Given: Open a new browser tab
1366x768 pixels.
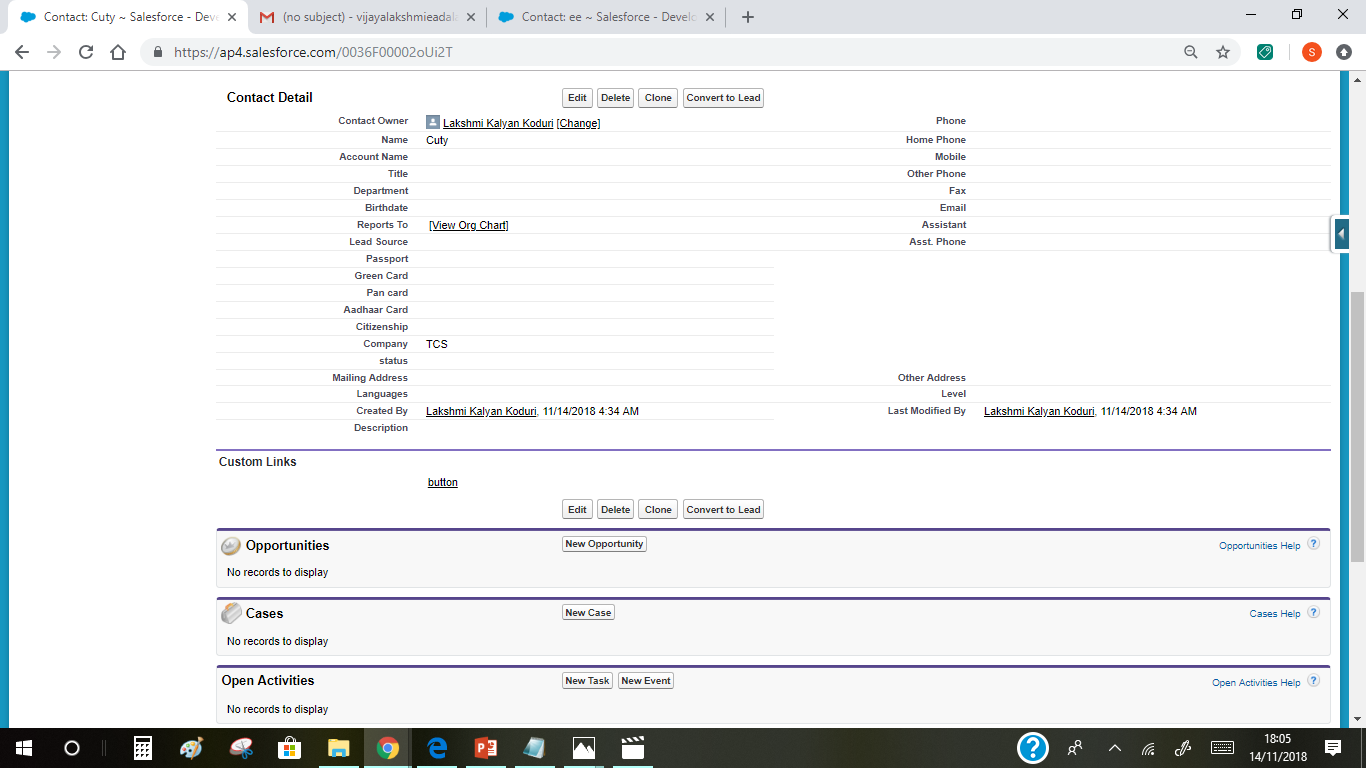Looking at the screenshot, I should click(748, 17).
